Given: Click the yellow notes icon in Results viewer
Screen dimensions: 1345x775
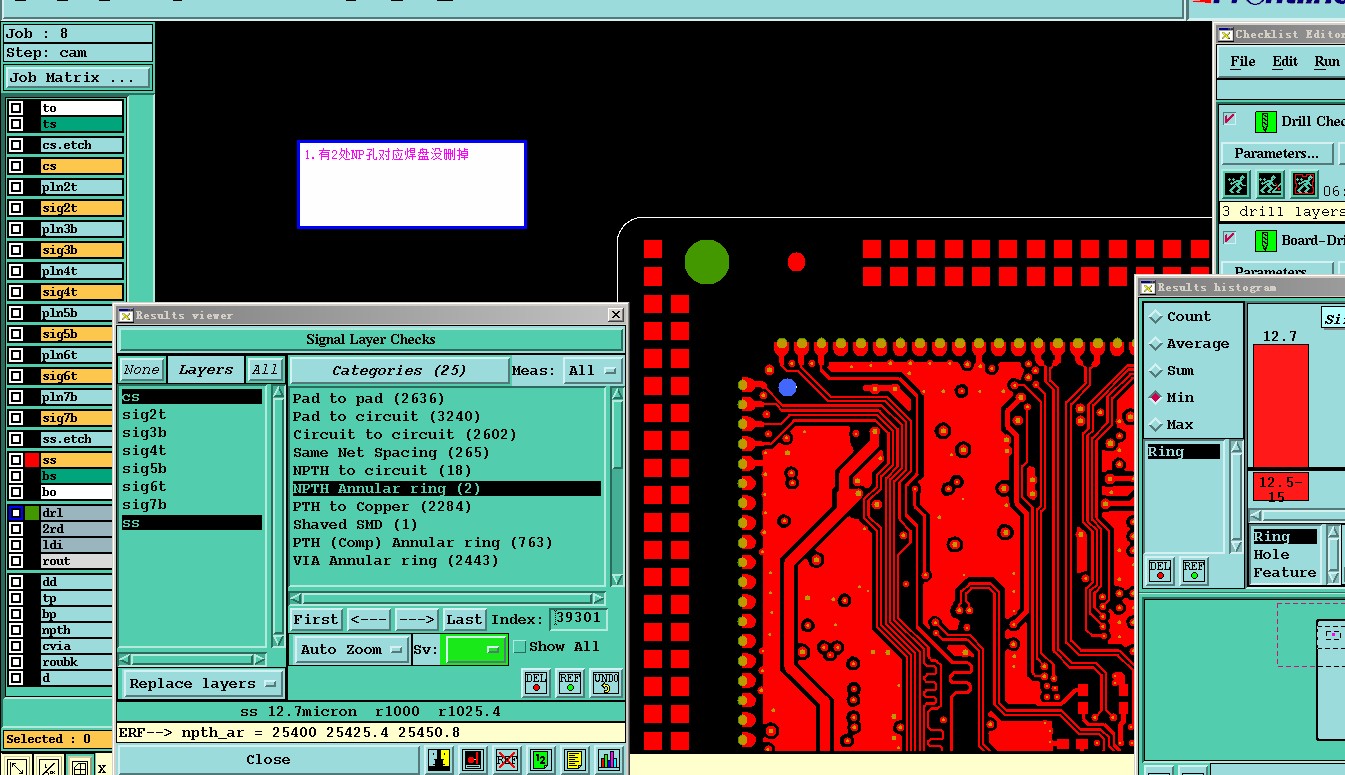Looking at the screenshot, I should [x=574, y=760].
